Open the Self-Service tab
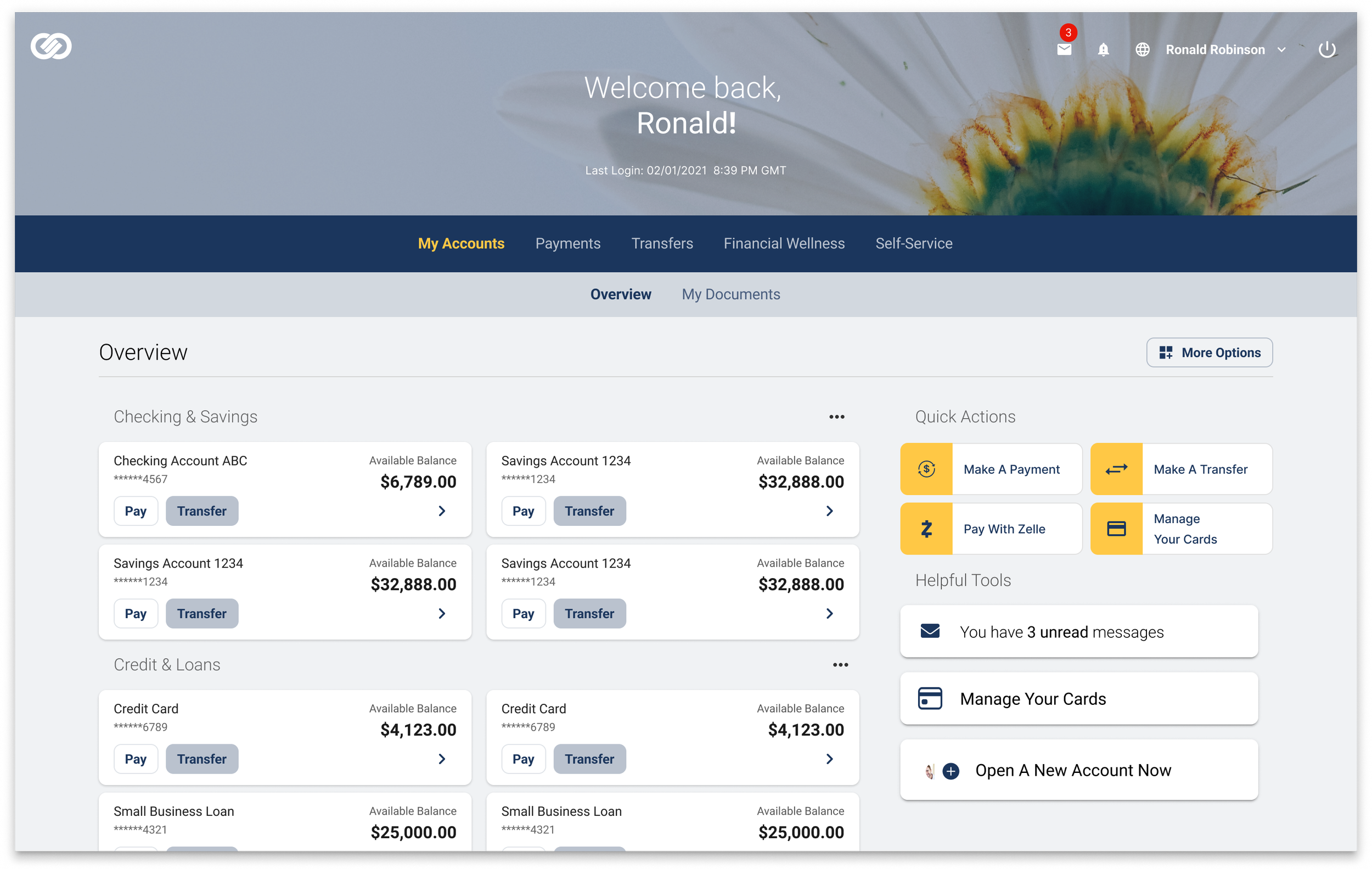The image size is (1372, 869). point(913,243)
